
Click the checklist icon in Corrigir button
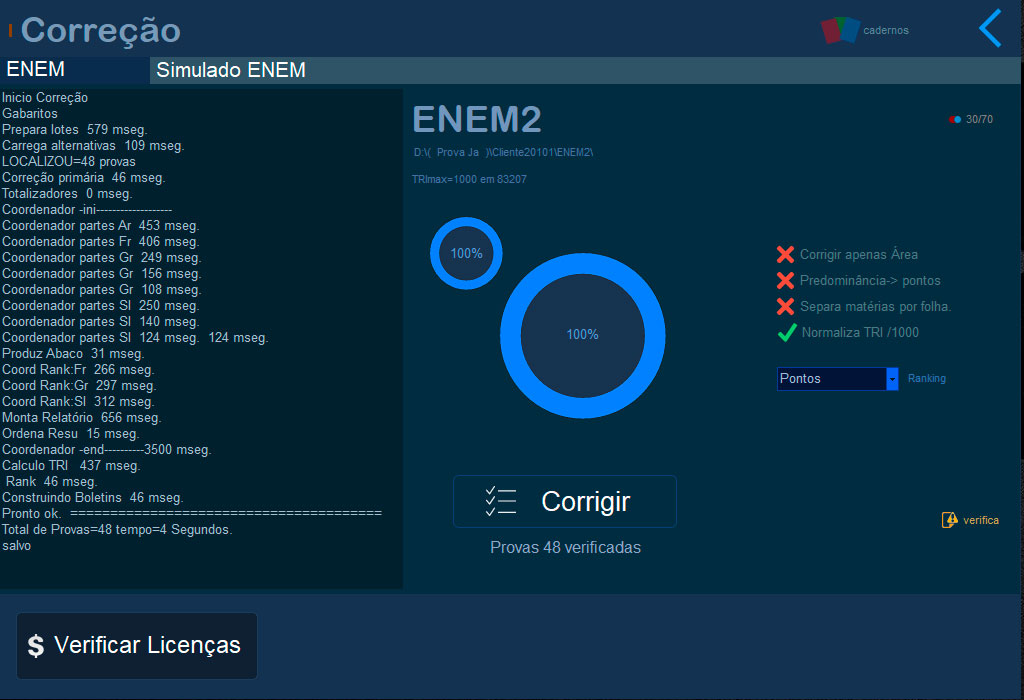pos(501,501)
